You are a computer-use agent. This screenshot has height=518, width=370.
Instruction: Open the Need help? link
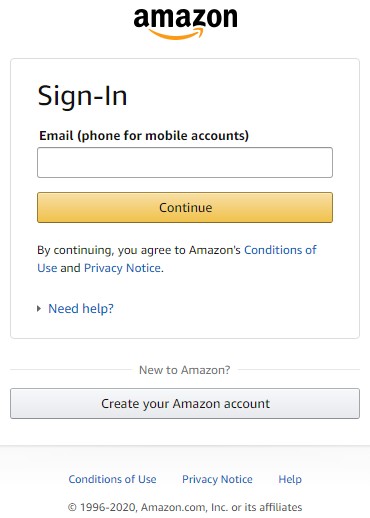[x=81, y=309]
